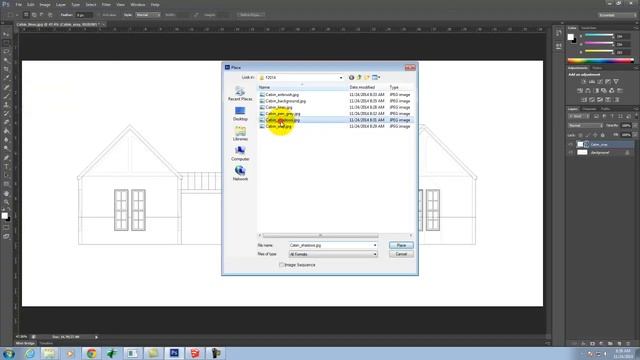Select Cabin_background.jpg file
The image size is (640, 360).
(285, 101)
